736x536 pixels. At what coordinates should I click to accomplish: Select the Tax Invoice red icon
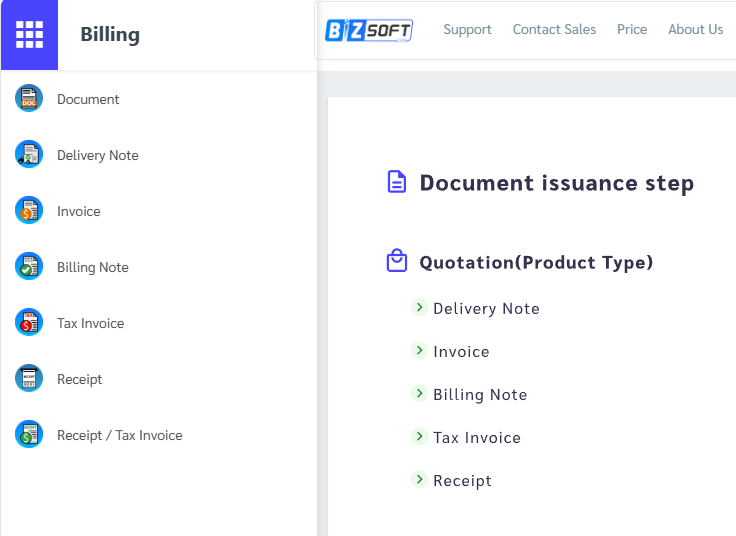pyautogui.click(x=29, y=322)
